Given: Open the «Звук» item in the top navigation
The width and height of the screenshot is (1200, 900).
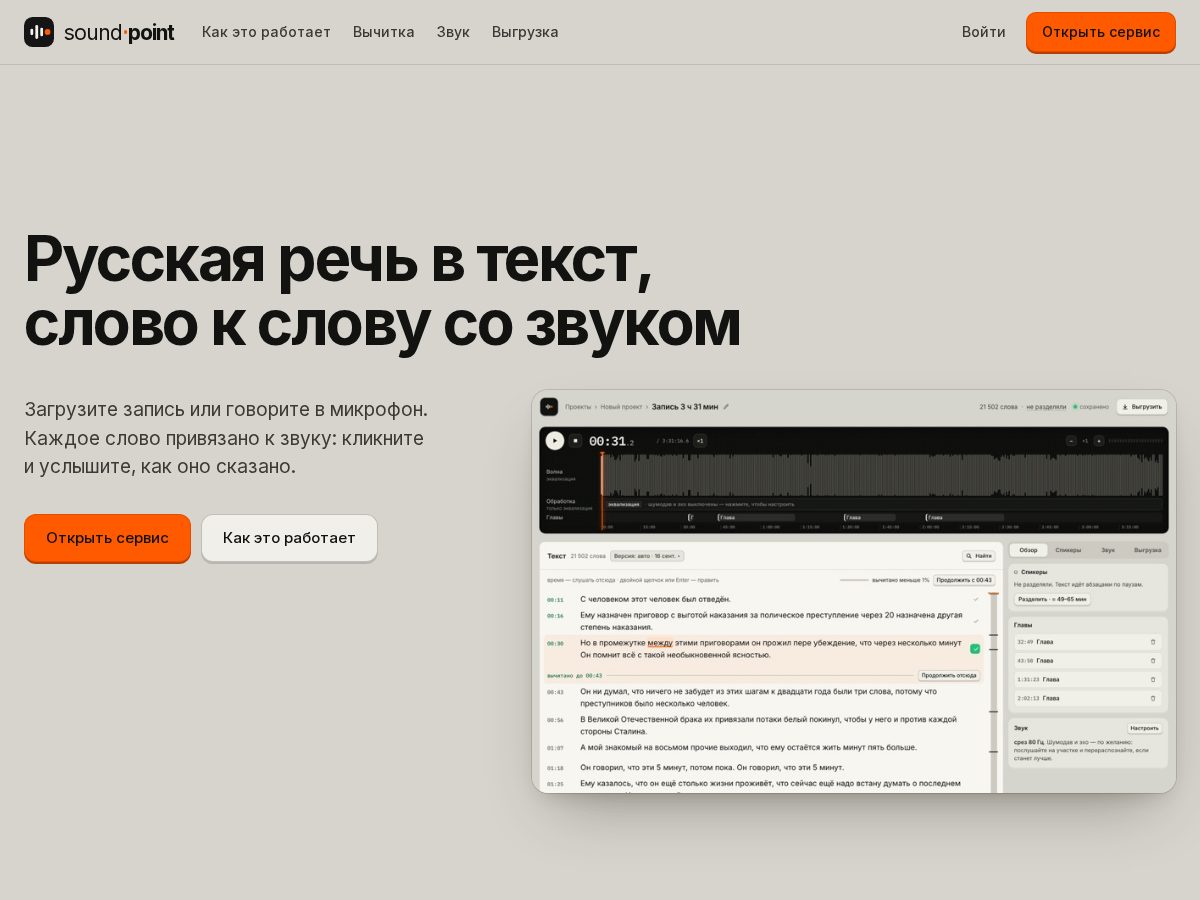Looking at the screenshot, I should pos(453,32).
